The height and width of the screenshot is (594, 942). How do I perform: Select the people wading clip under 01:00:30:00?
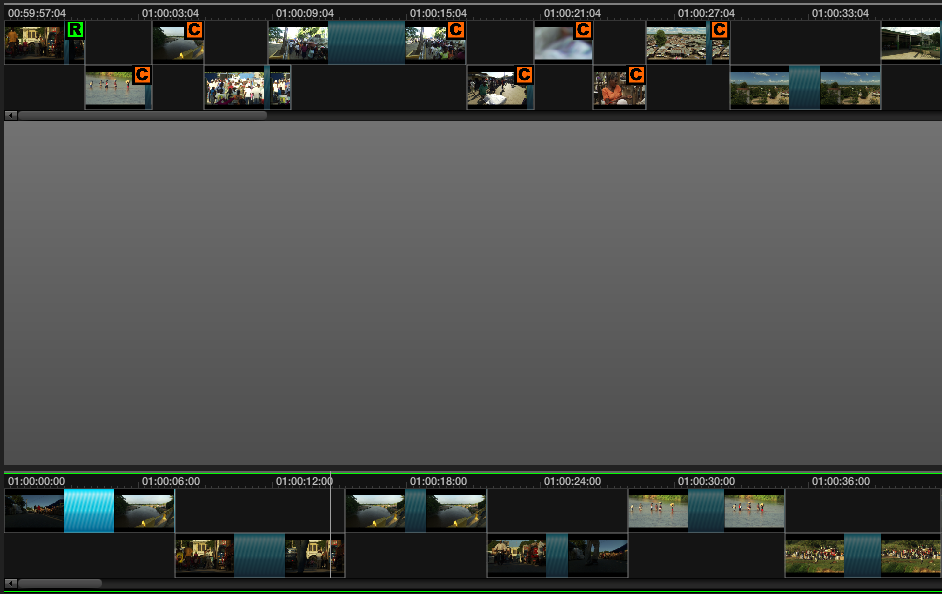[x=657, y=510]
